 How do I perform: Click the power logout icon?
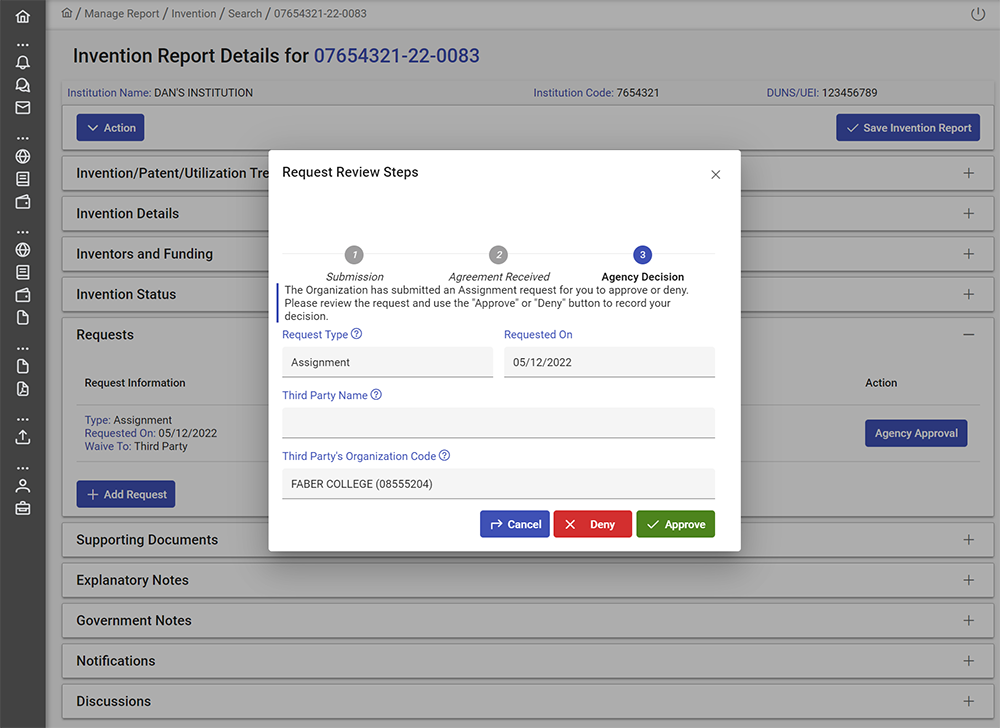[978, 14]
